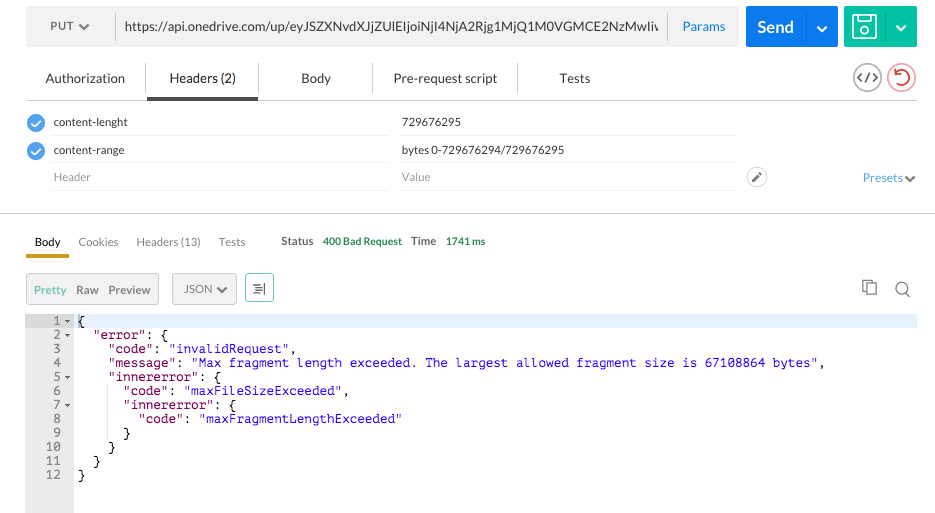This screenshot has height=513, width=935.
Task: Open Send button dropdown arrow
Action: tap(822, 28)
